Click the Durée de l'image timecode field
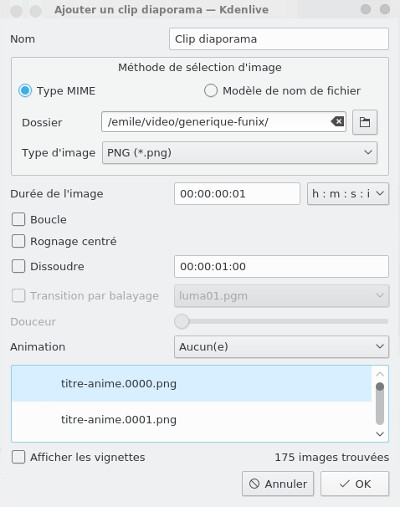 (237, 194)
